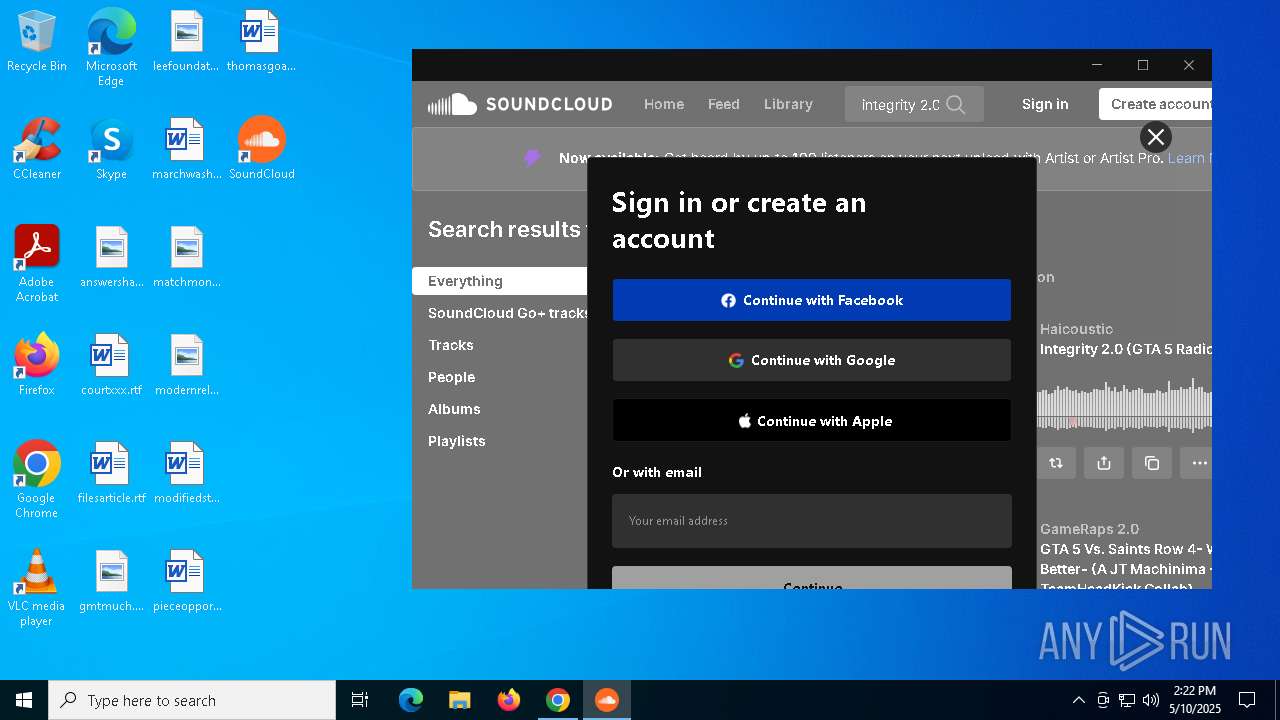Click the Continue button below email
The image size is (1280, 720).
click(812, 578)
